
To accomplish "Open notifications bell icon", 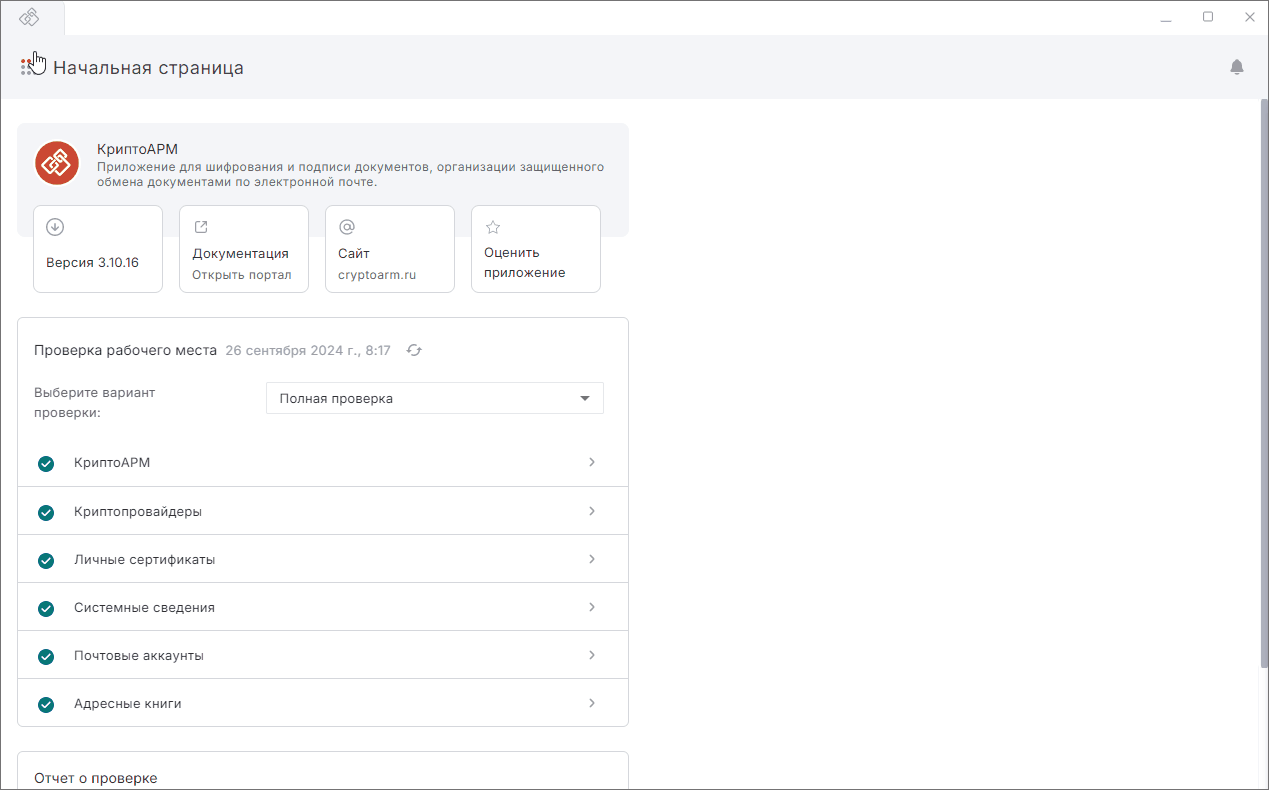I will tap(1237, 67).
